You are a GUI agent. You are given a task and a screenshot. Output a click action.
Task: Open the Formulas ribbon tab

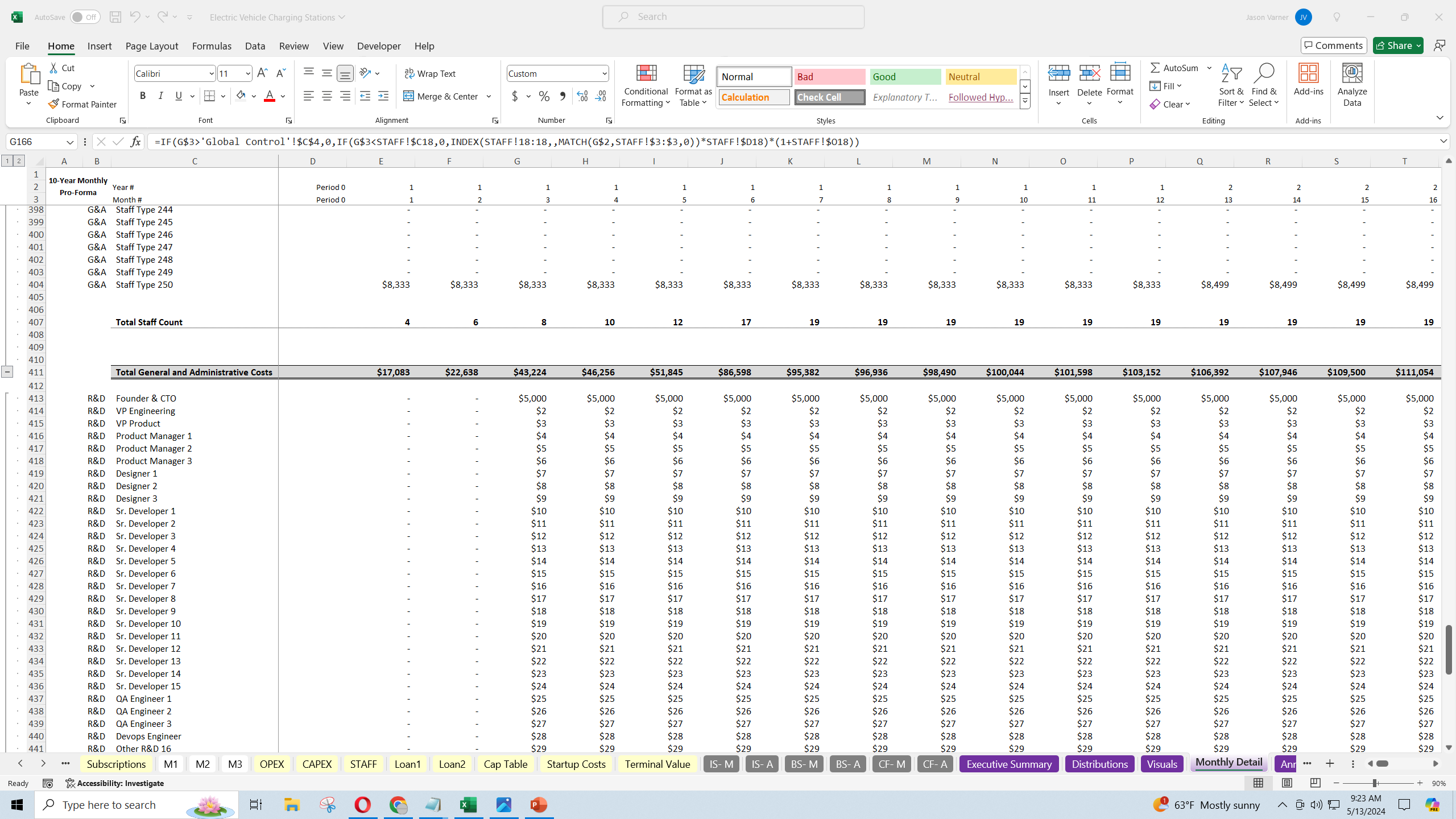click(x=212, y=46)
